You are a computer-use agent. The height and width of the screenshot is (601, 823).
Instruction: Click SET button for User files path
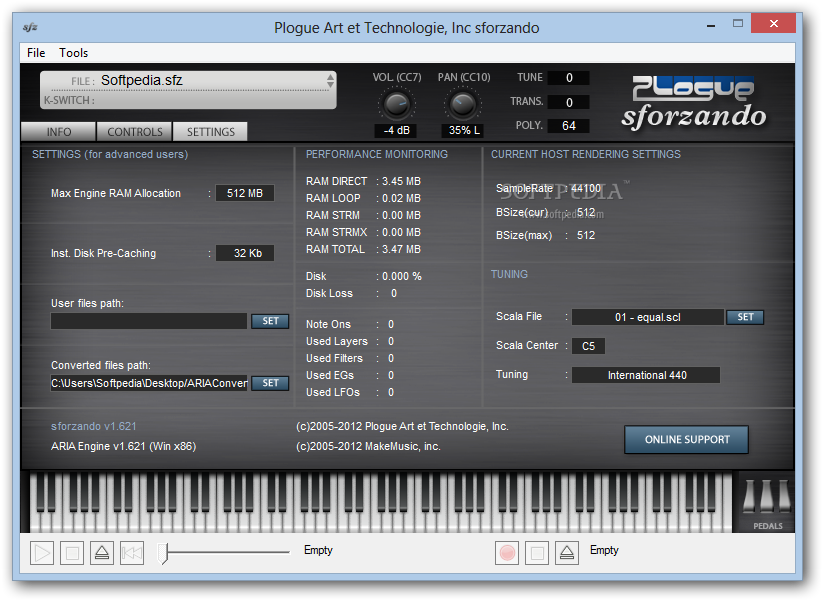pos(270,321)
